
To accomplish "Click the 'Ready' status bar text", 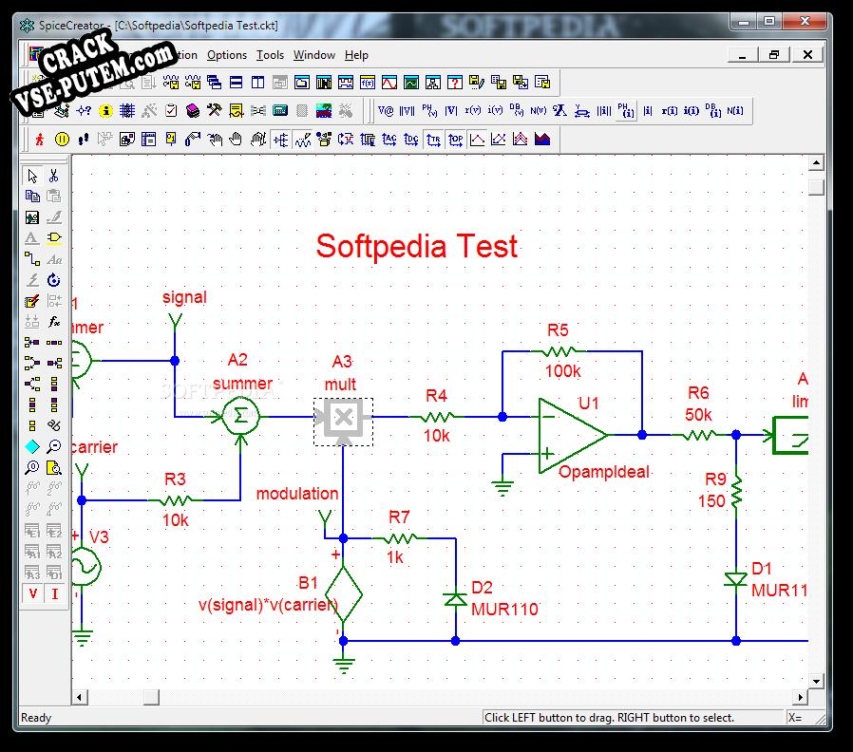I will (36, 718).
